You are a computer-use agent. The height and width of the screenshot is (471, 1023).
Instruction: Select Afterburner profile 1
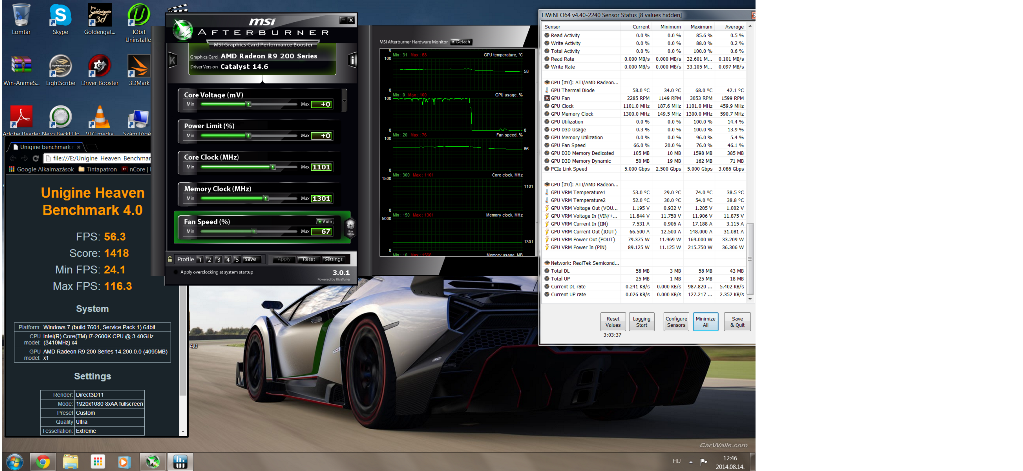(x=200, y=259)
